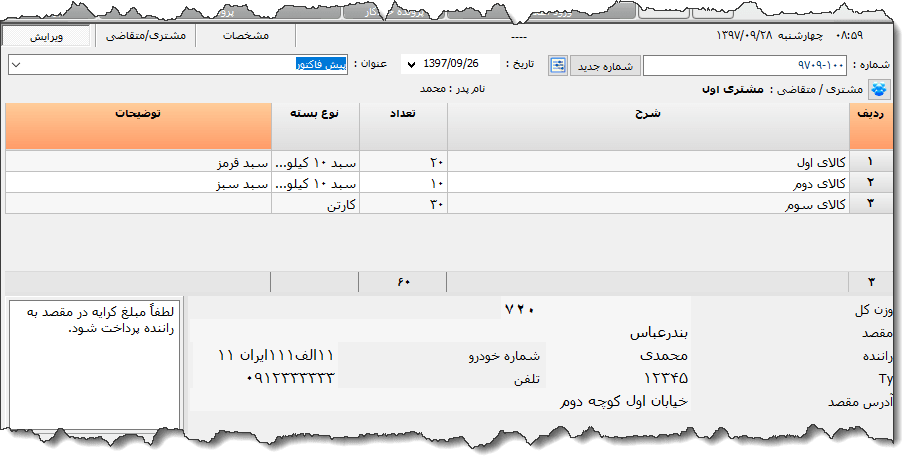Viewport: 903px width, 456px height.
Task: Expand the عنوان combo box arrow
Action: pyautogui.click(x=16, y=65)
